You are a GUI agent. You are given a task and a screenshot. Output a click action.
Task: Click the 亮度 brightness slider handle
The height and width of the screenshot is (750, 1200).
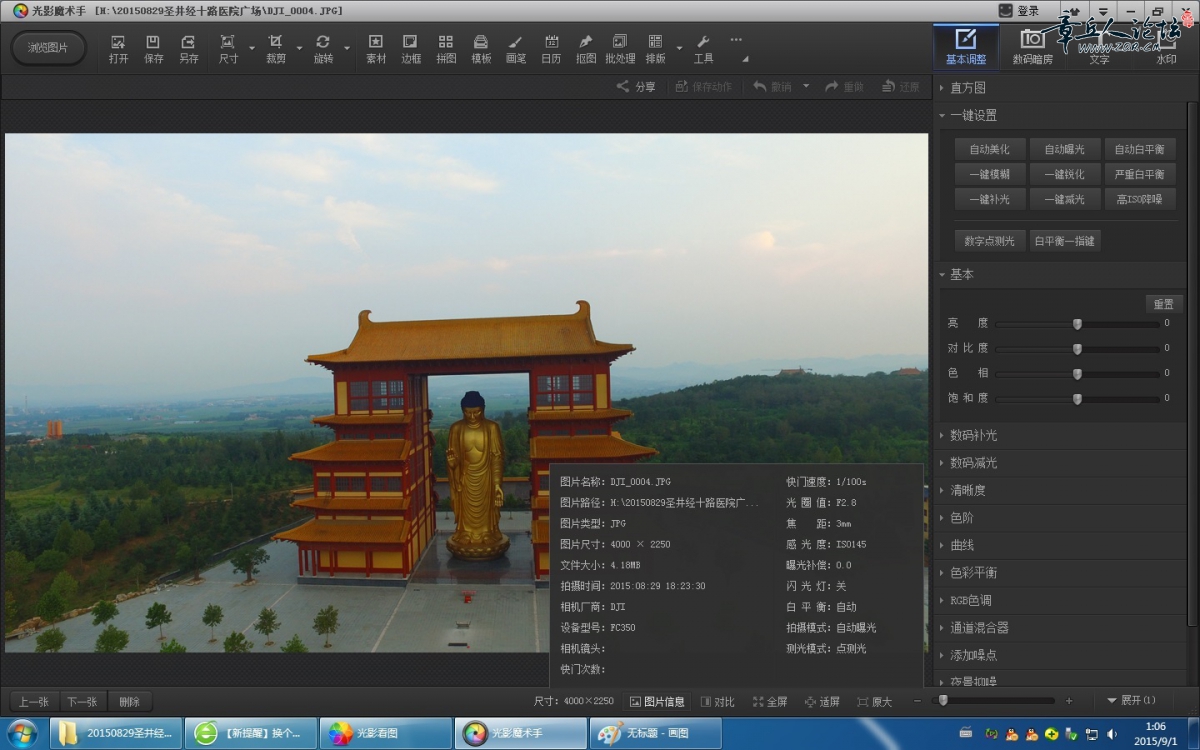tap(1077, 324)
